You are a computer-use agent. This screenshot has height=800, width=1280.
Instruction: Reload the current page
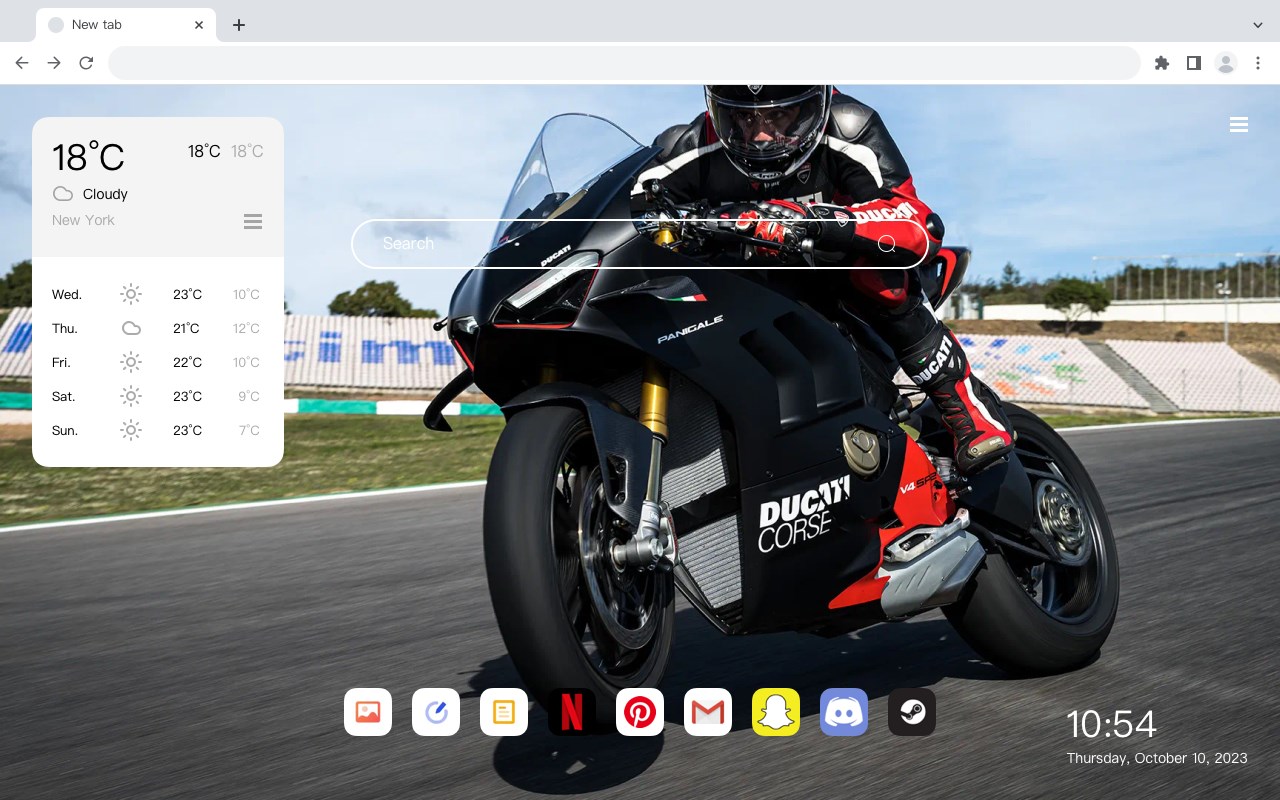(86, 63)
